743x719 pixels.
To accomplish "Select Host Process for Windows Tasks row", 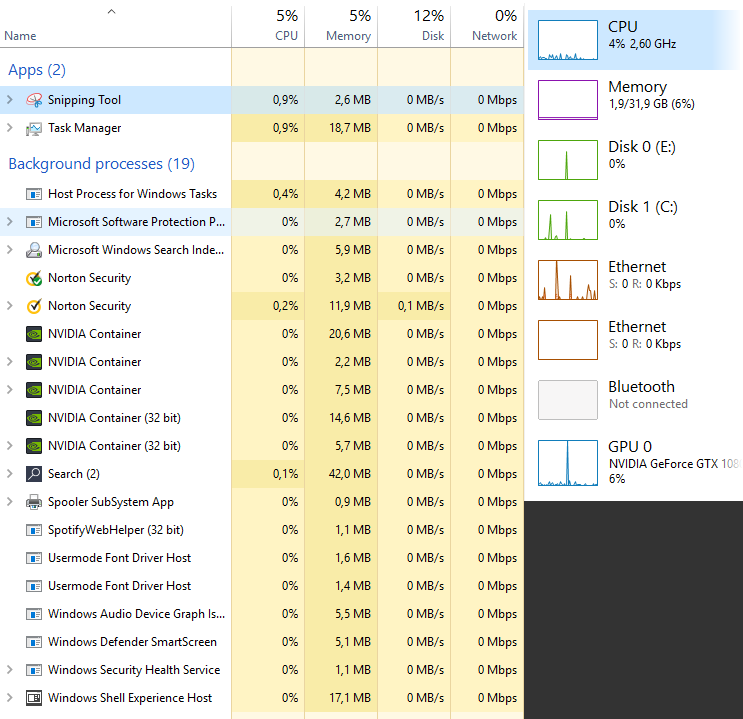I will [x=262, y=194].
